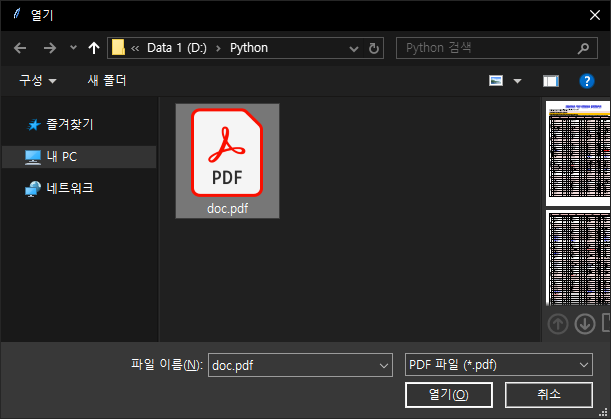Viewport: 611px width, 419px height.
Task: Go forward with the right arrow
Action: 50,48
